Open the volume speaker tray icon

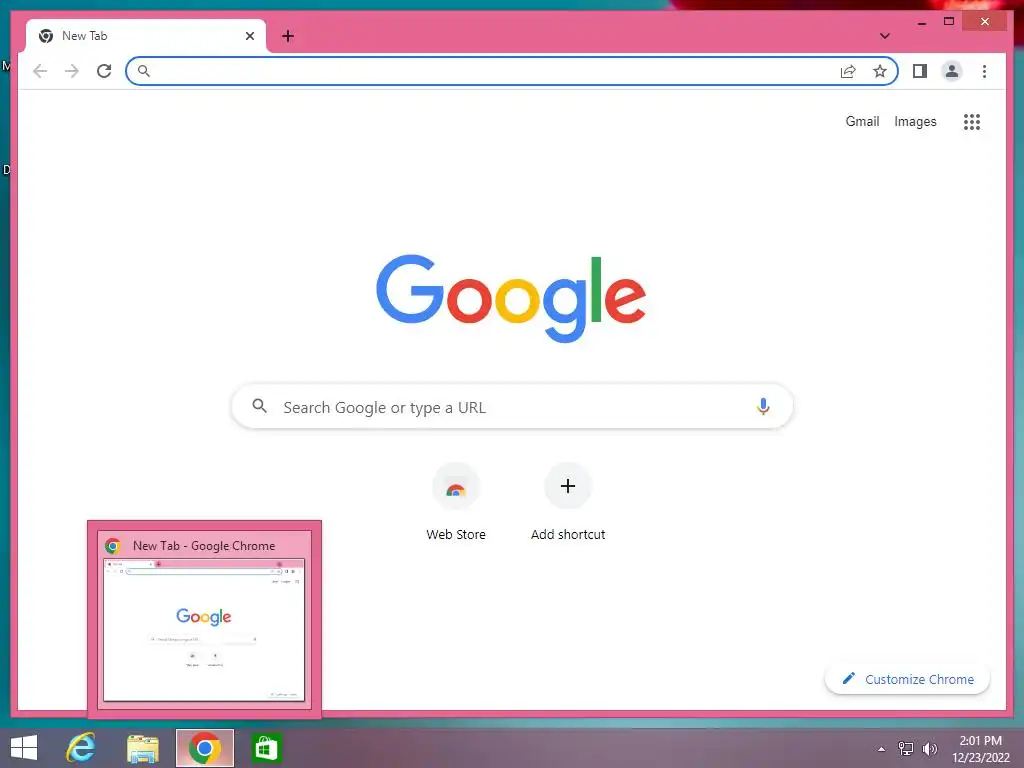pyautogui.click(x=929, y=749)
